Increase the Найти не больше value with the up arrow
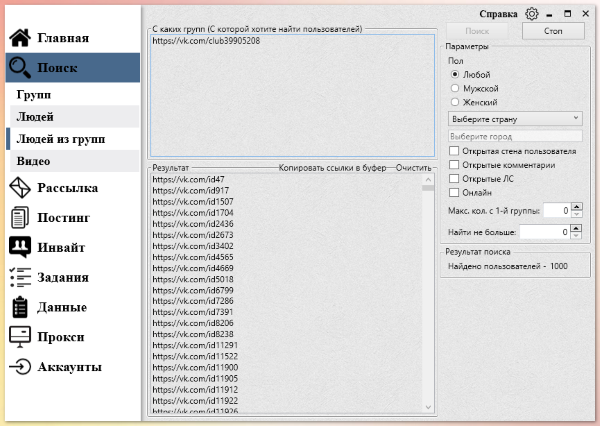 click(x=576, y=228)
